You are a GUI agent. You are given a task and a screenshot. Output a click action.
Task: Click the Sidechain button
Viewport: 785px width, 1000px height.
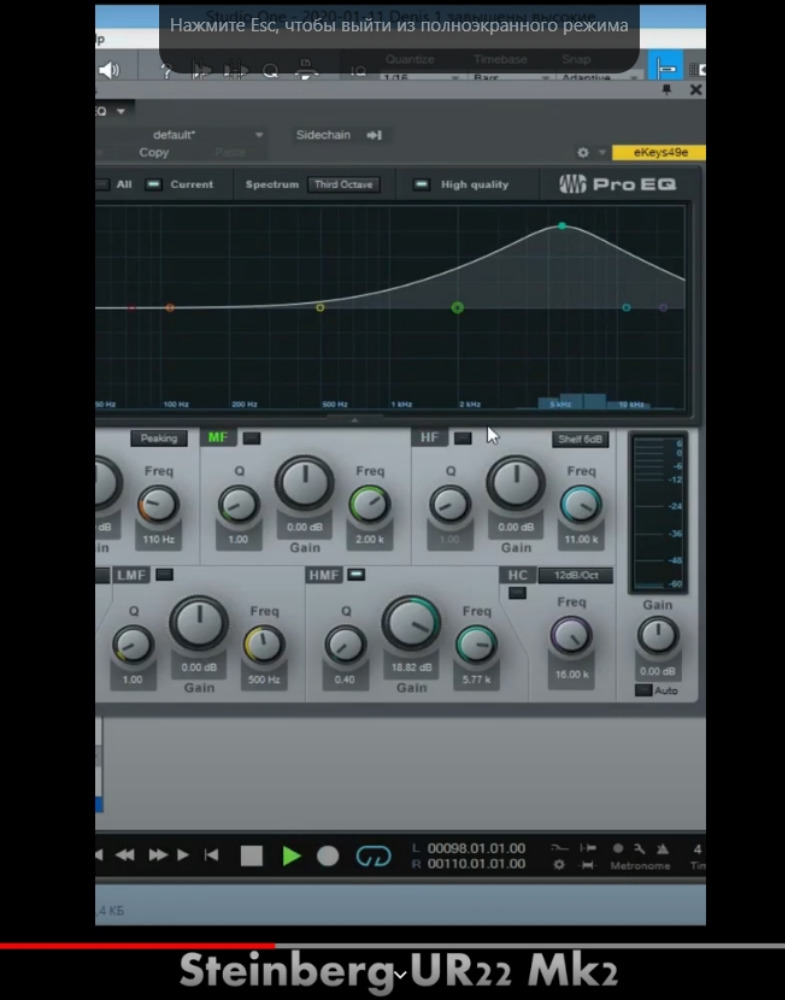[x=323, y=135]
